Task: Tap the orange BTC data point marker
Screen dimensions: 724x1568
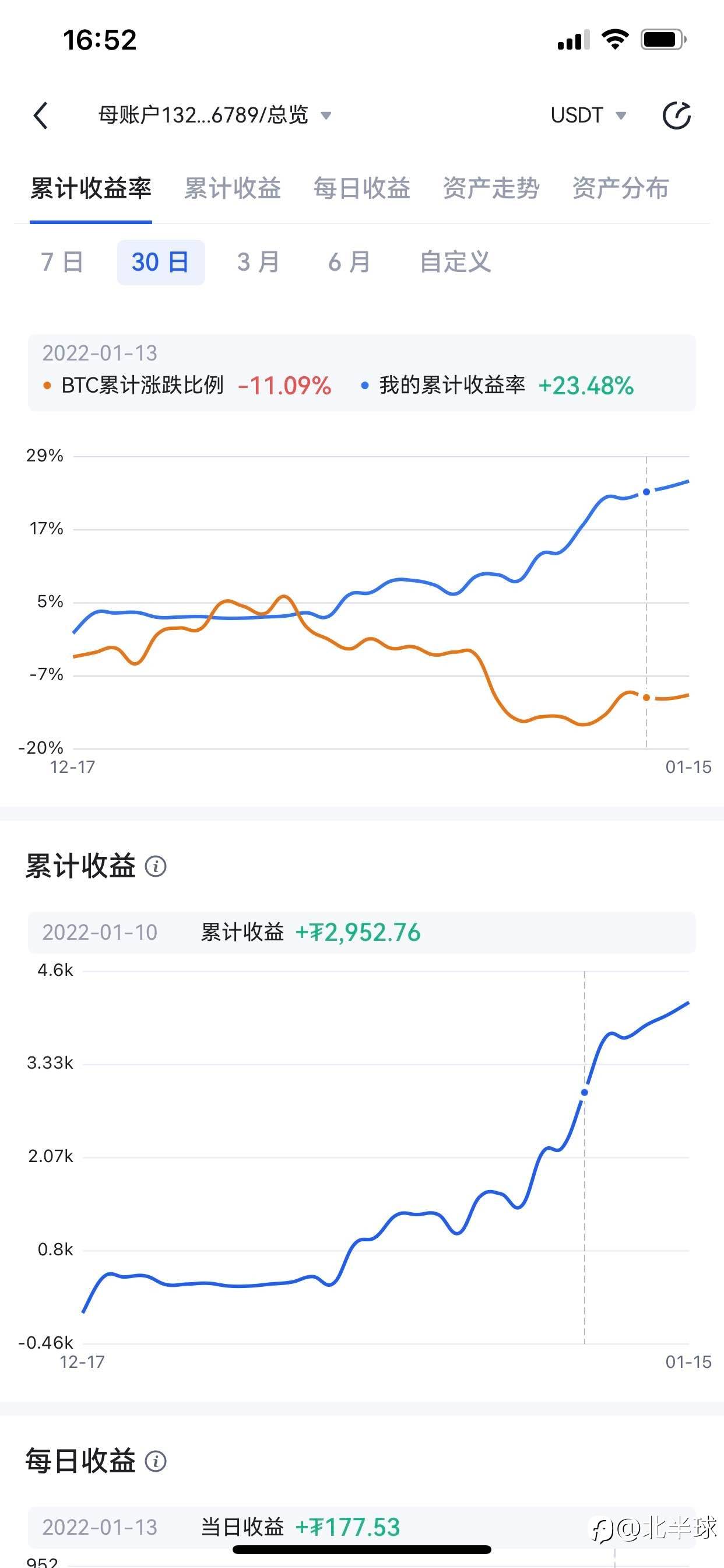Action: (646, 698)
